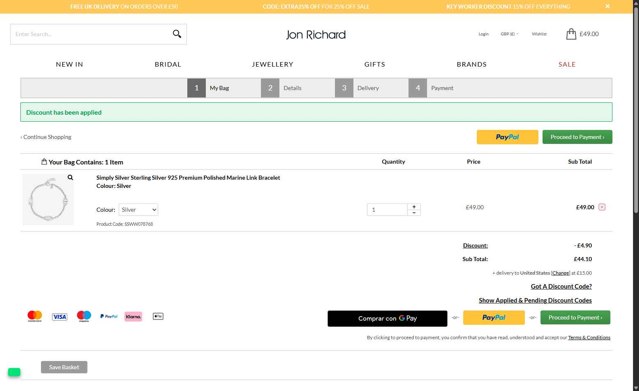Click the top Proceed to Payment button
The height and width of the screenshot is (391, 639).
coord(577,137)
